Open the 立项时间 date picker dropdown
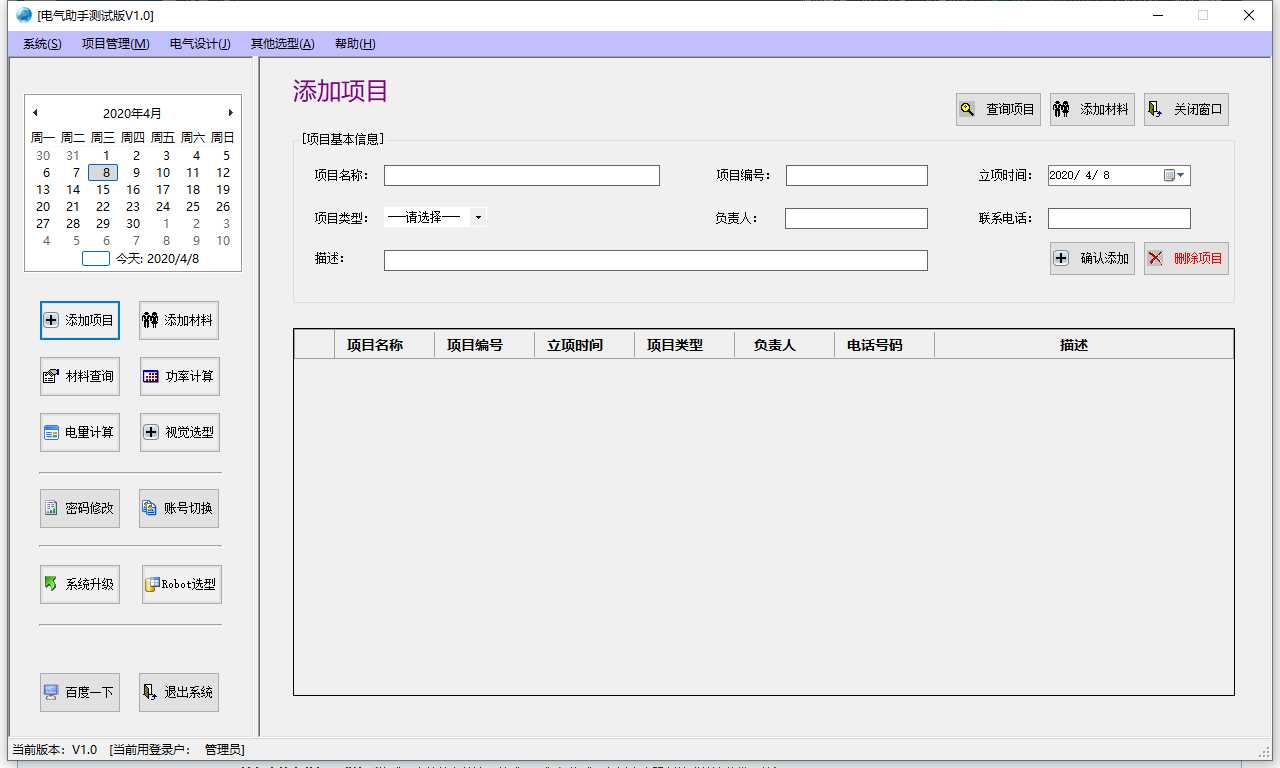Screen dimensions: 1280x768 coord(1180,176)
